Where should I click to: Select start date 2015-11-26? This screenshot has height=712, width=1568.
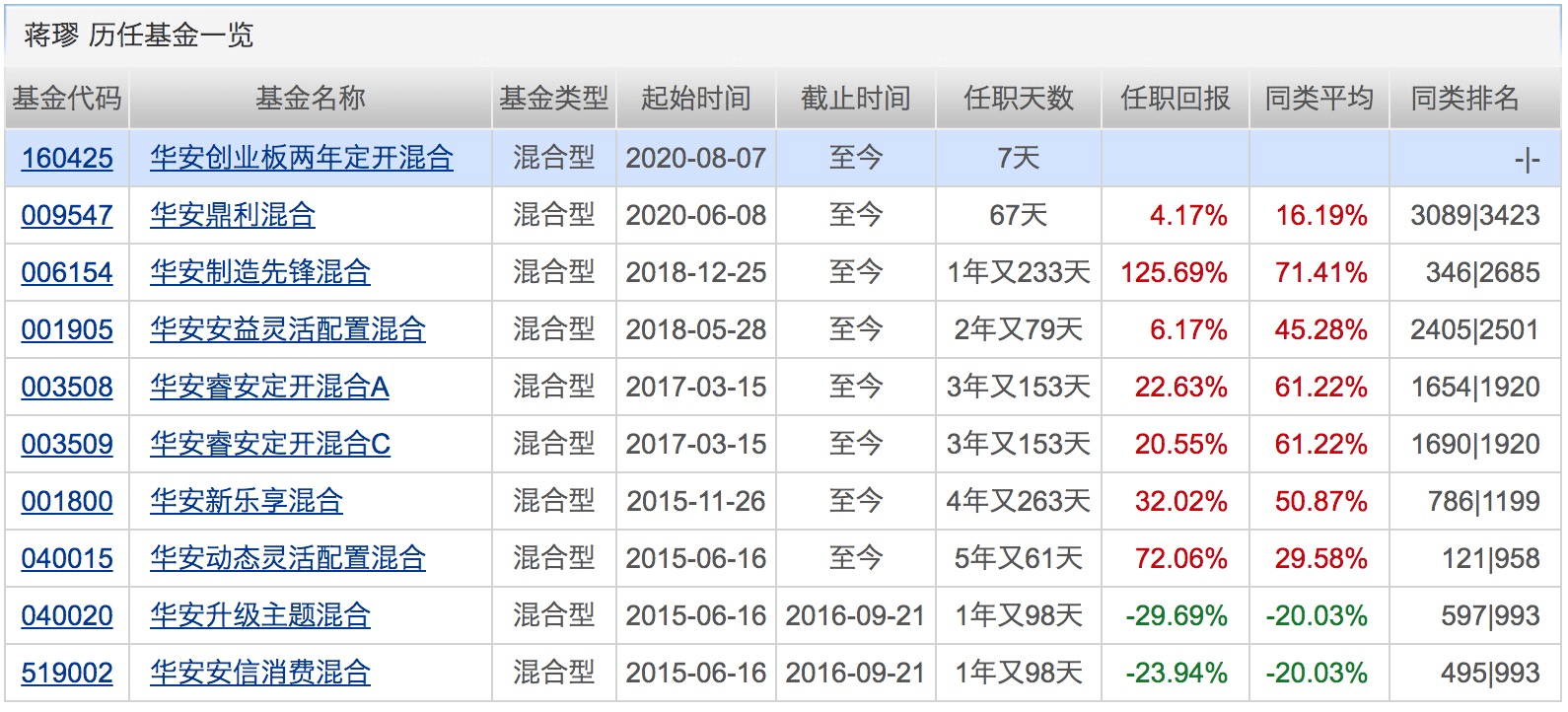(696, 501)
